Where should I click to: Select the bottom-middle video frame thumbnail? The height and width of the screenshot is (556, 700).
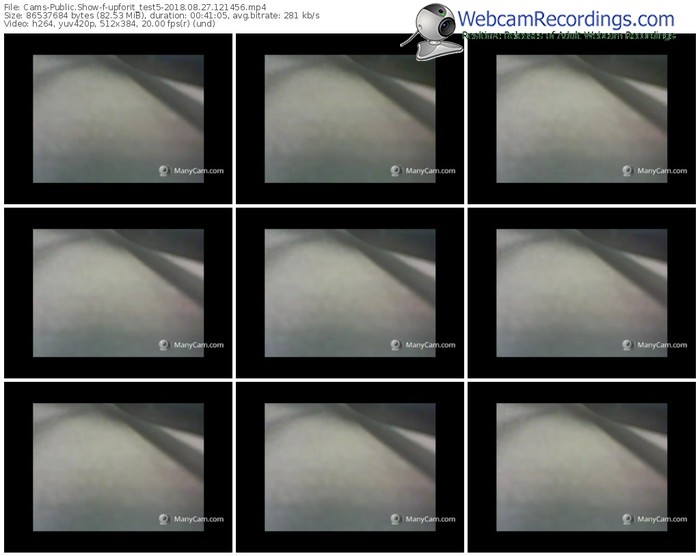[x=350, y=466]
